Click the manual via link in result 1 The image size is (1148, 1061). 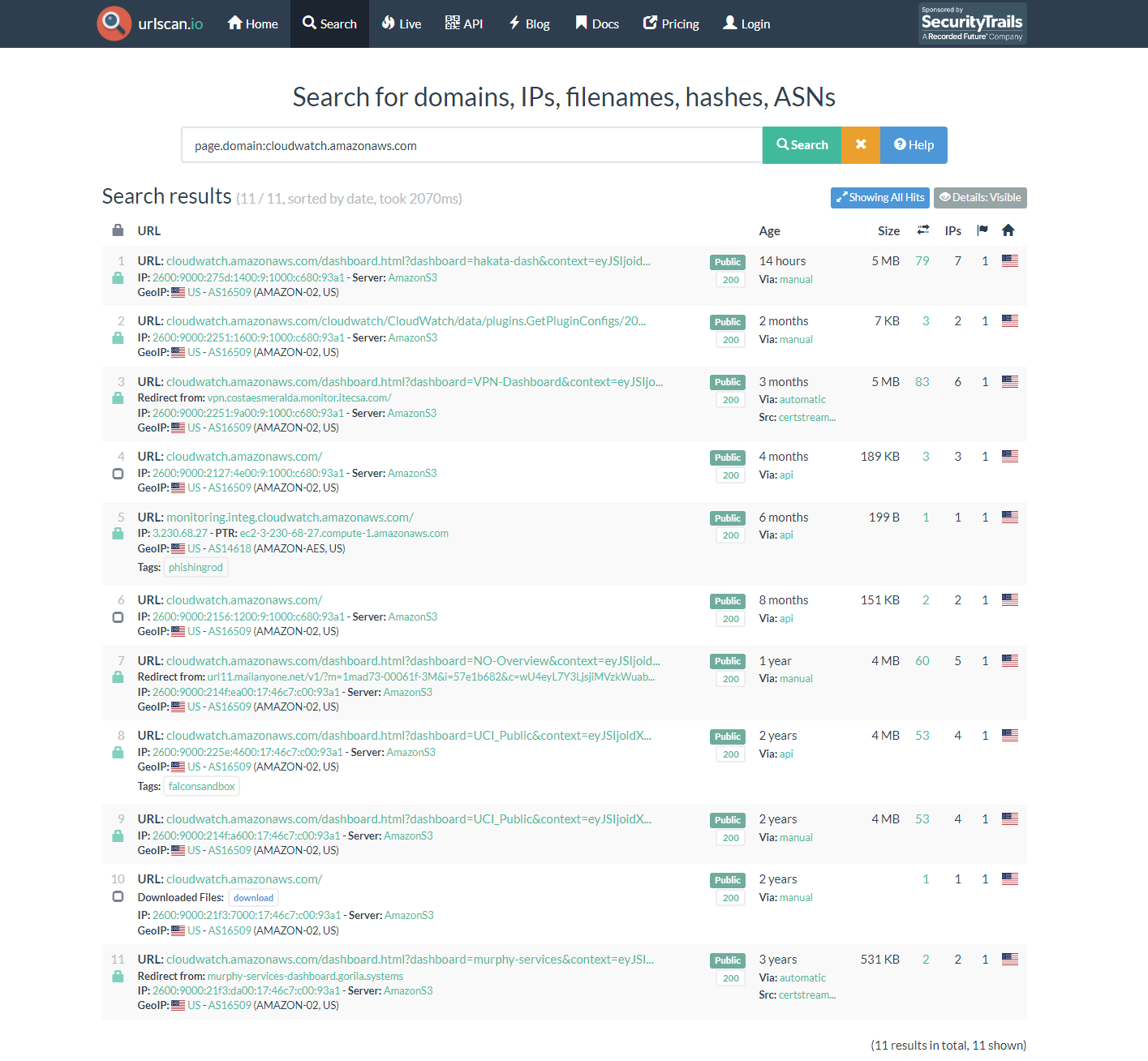[796, 280]
